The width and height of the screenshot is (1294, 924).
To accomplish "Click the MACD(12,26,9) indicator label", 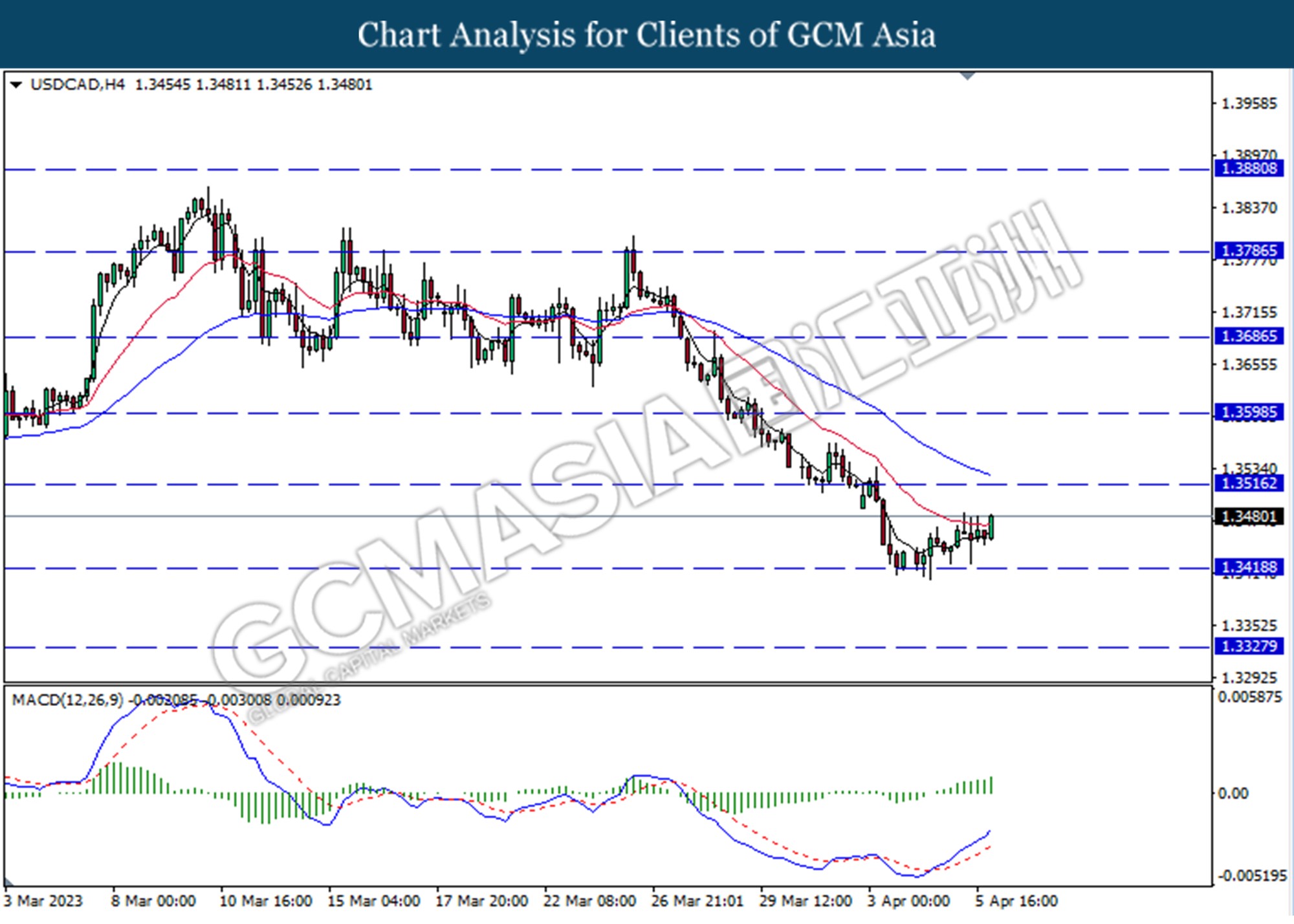I will pyautogui.click(x=67, y=700).
